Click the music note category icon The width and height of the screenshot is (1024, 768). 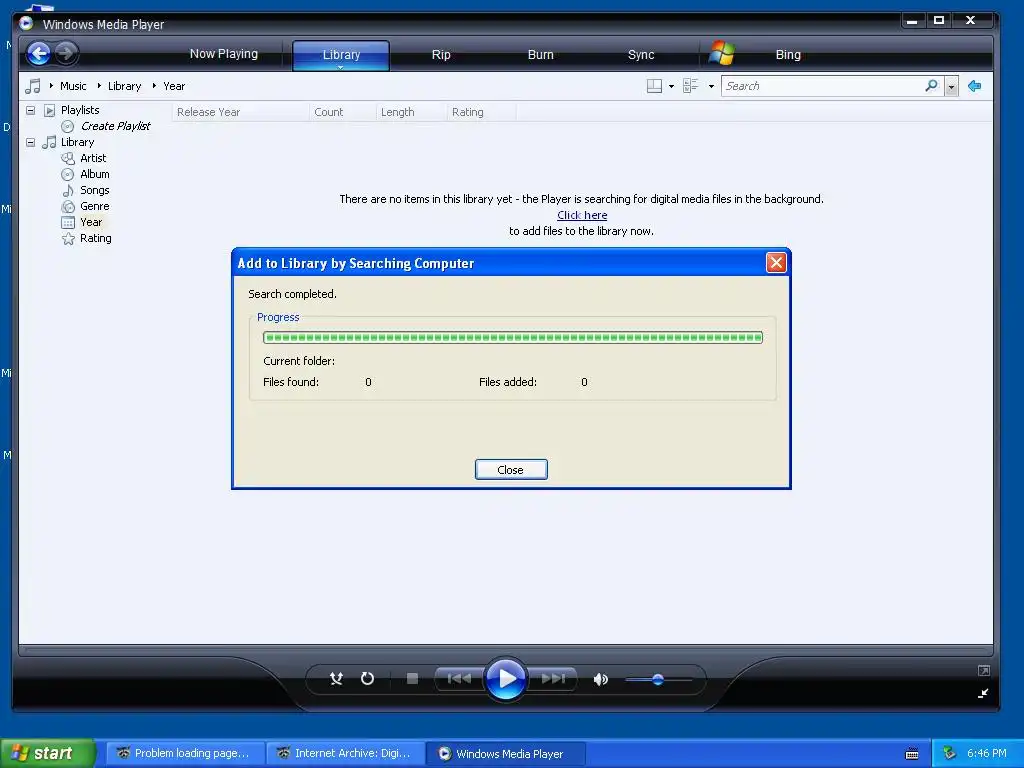(33, 86)
